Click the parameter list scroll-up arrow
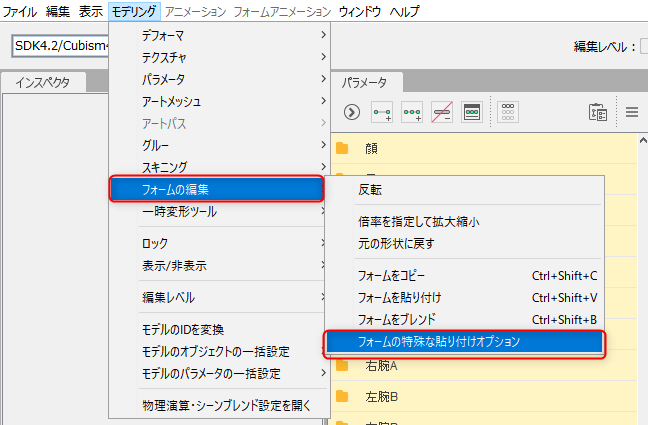This screenshot has height=425, width=648. point(643,141)
